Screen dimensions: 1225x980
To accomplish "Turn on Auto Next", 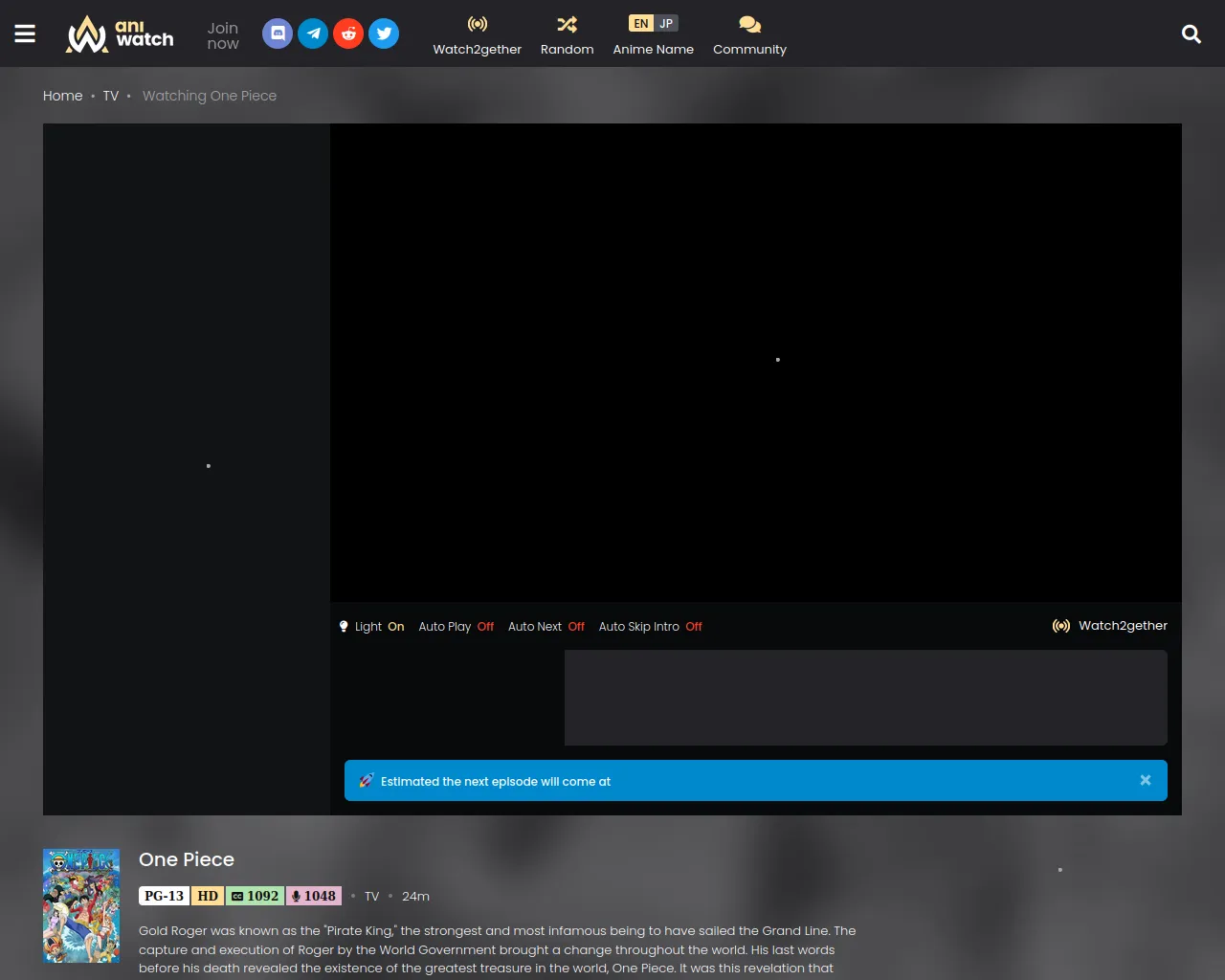I will [546, 627].
